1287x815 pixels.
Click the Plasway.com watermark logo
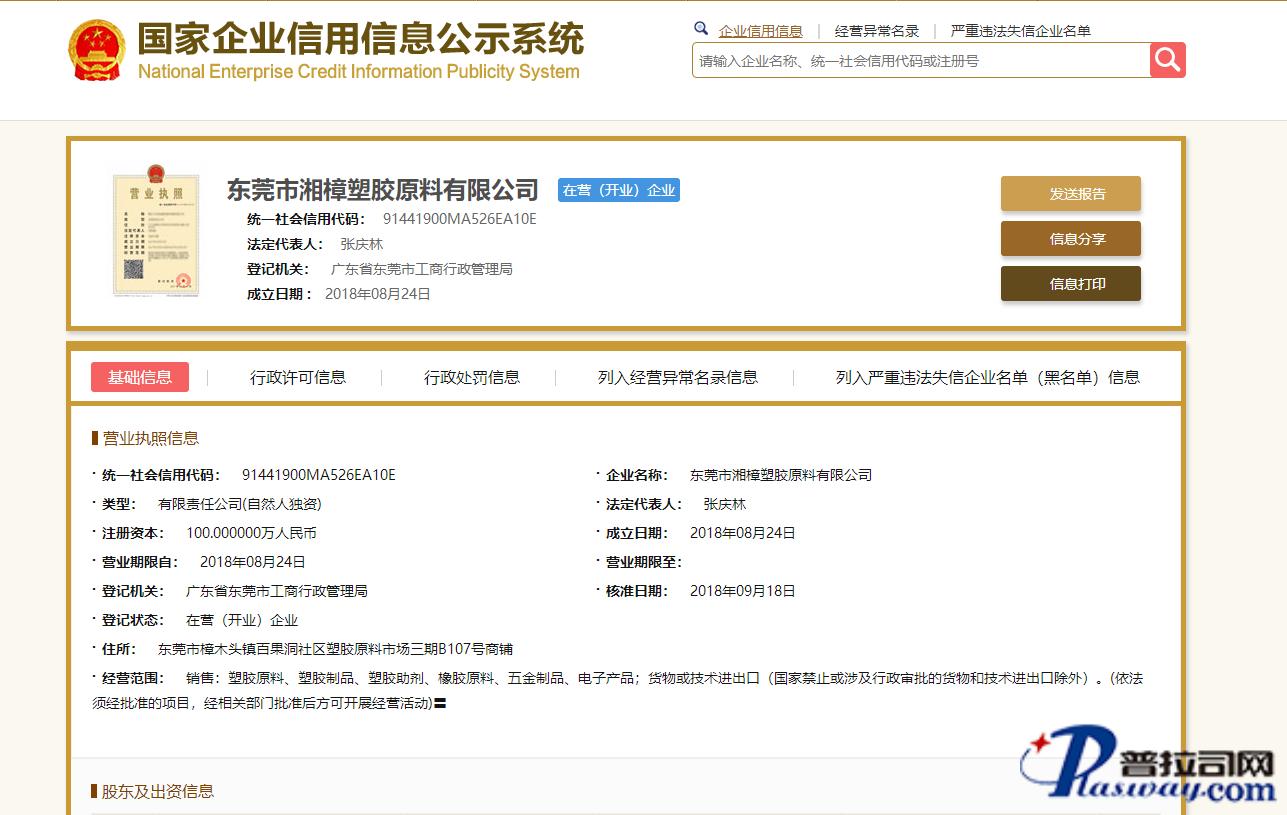pos(1146,765)
